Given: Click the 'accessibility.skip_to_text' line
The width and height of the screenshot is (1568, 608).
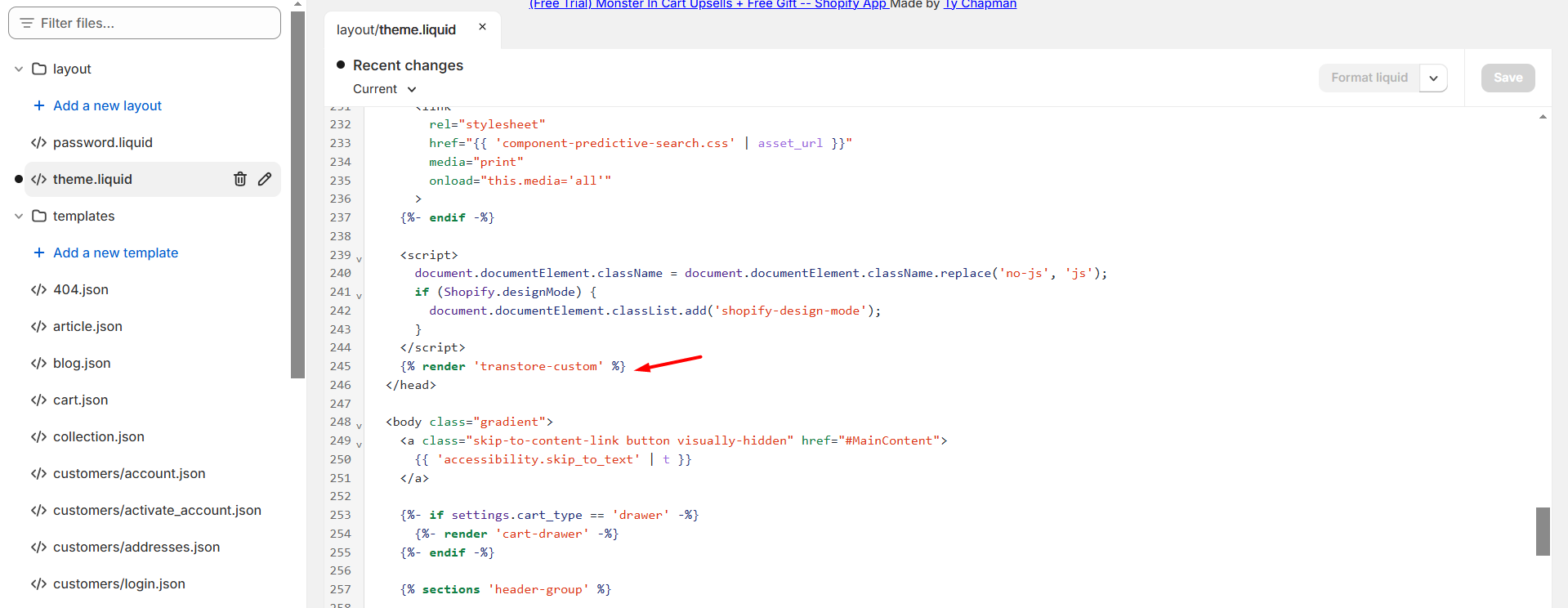Looking at the screenshot, I should point(553,459).
